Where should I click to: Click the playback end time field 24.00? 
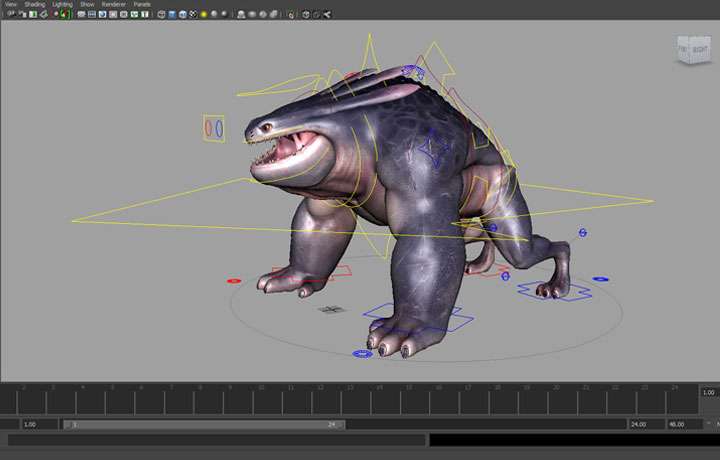(646, 424)
